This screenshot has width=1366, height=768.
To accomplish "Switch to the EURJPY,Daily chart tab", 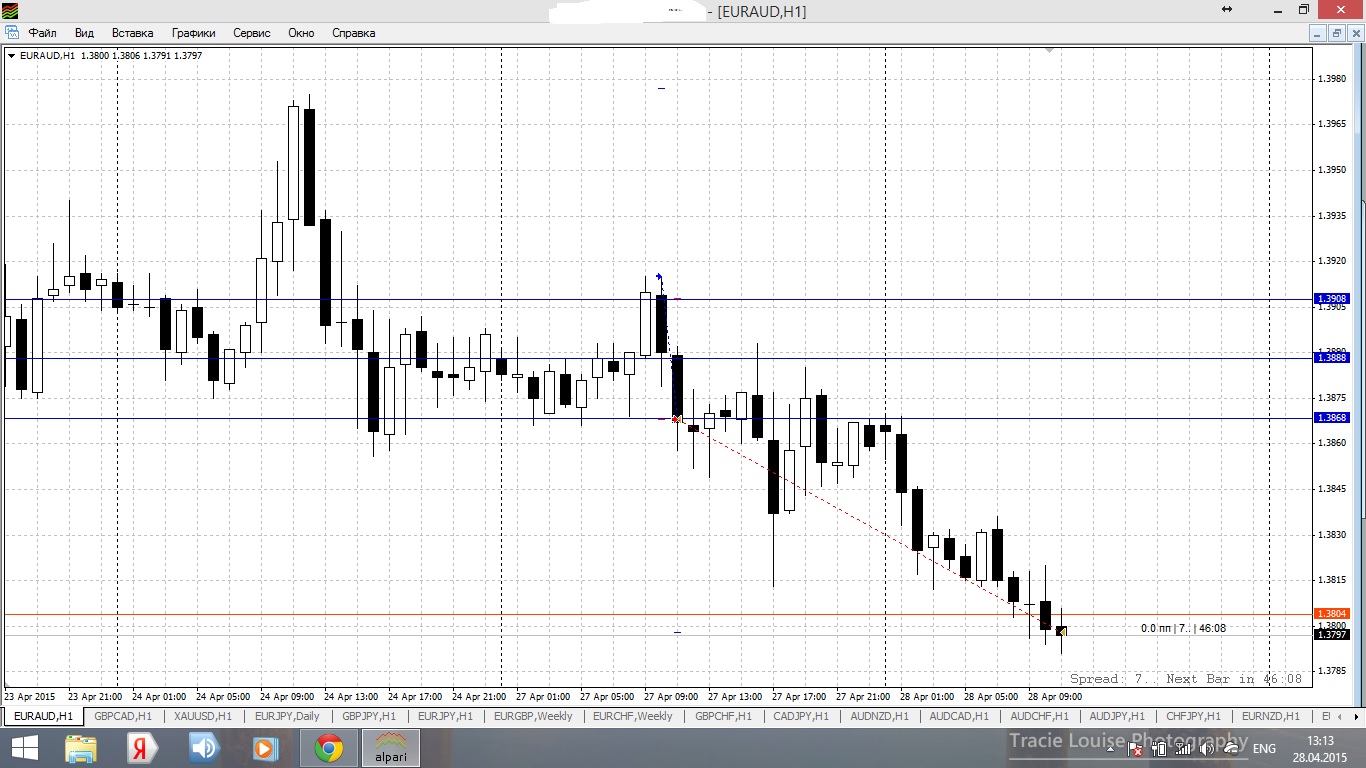I will pyautogui.click(x=287, y=716).
